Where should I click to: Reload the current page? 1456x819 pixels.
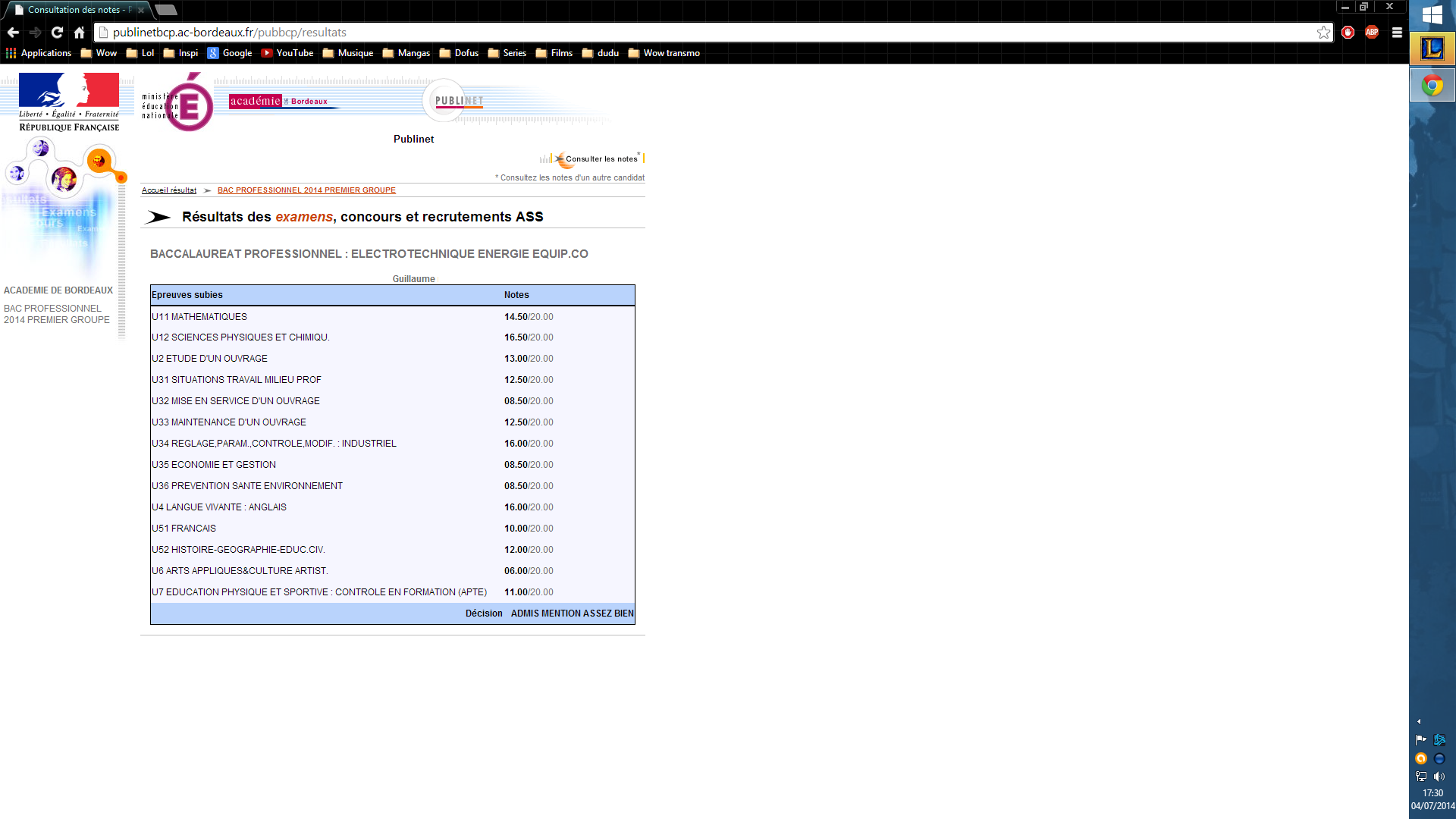[x=57, y=33]
